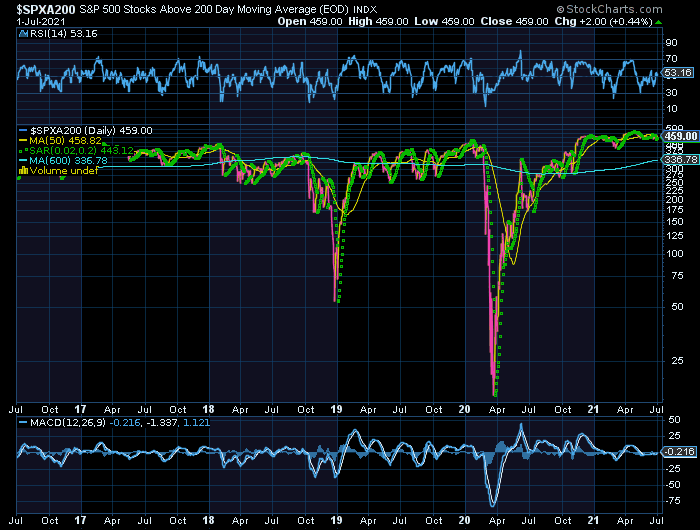Click the 1-Jul-2021 date label
This screenshot has width=700, height=530.
click(41, 21)
